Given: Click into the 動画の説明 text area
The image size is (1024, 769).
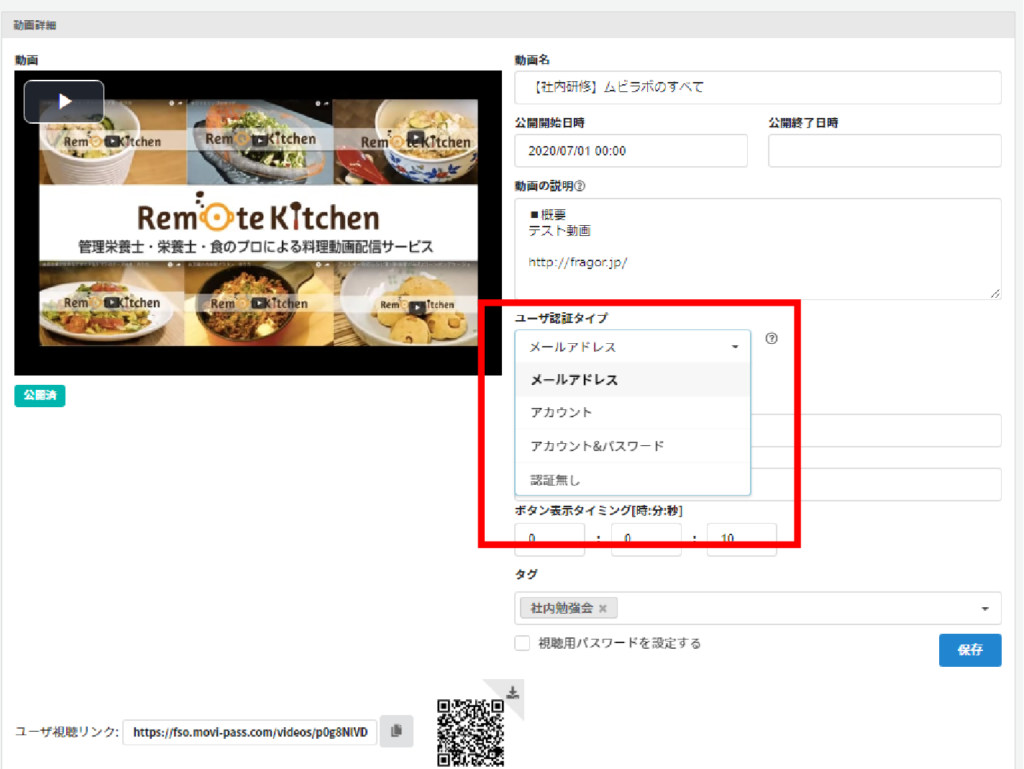Looking at the screenshot, I should click(x=757, y=248).
